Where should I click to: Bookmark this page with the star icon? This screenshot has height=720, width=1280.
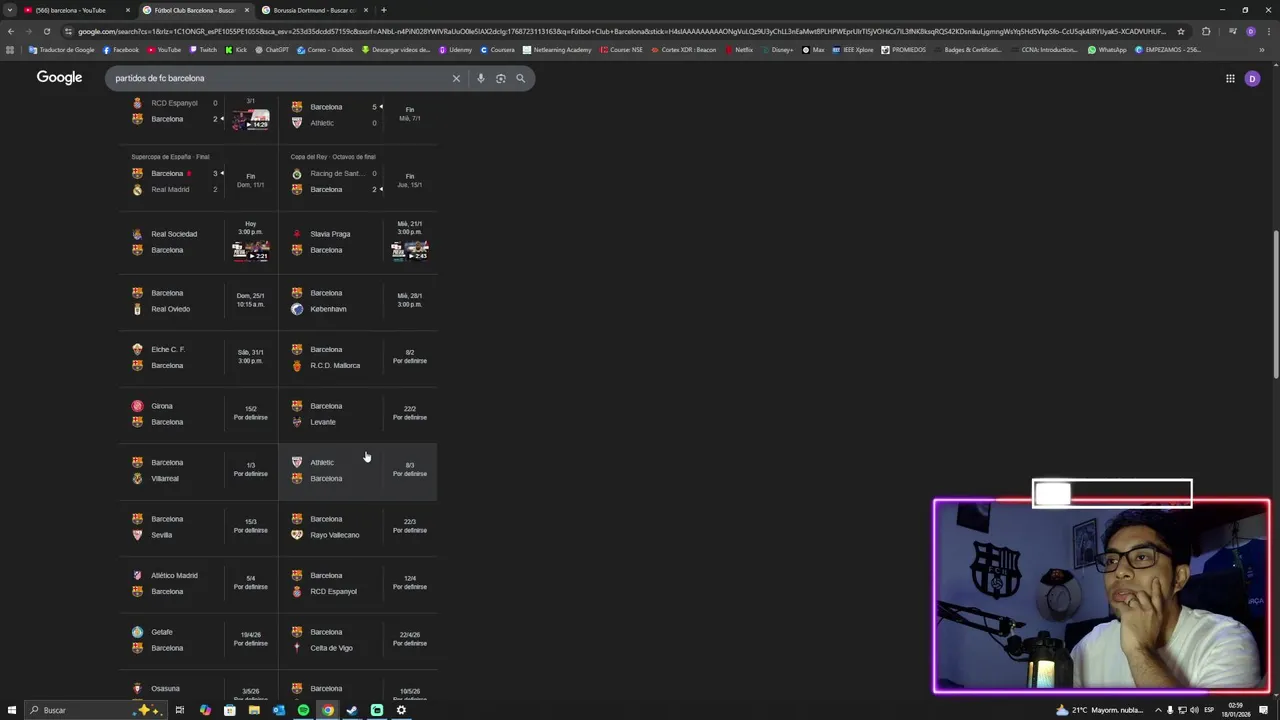1181,31
